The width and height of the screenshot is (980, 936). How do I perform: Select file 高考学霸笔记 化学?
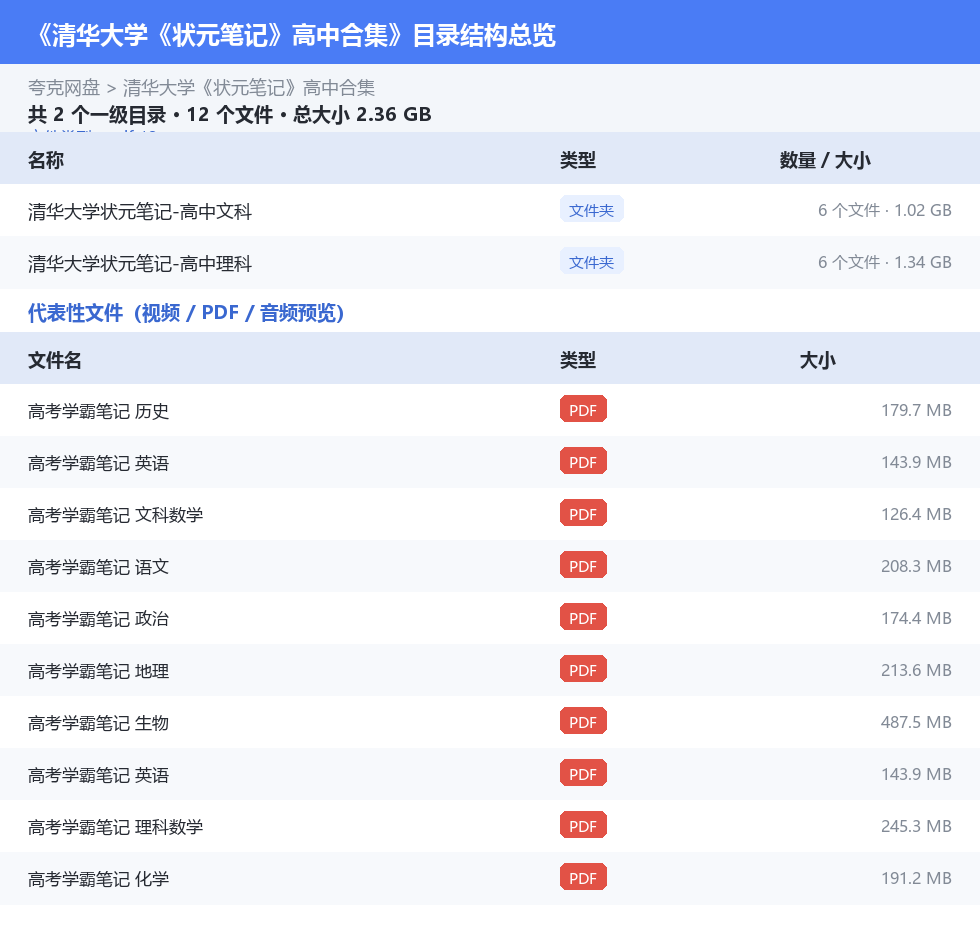98,879
